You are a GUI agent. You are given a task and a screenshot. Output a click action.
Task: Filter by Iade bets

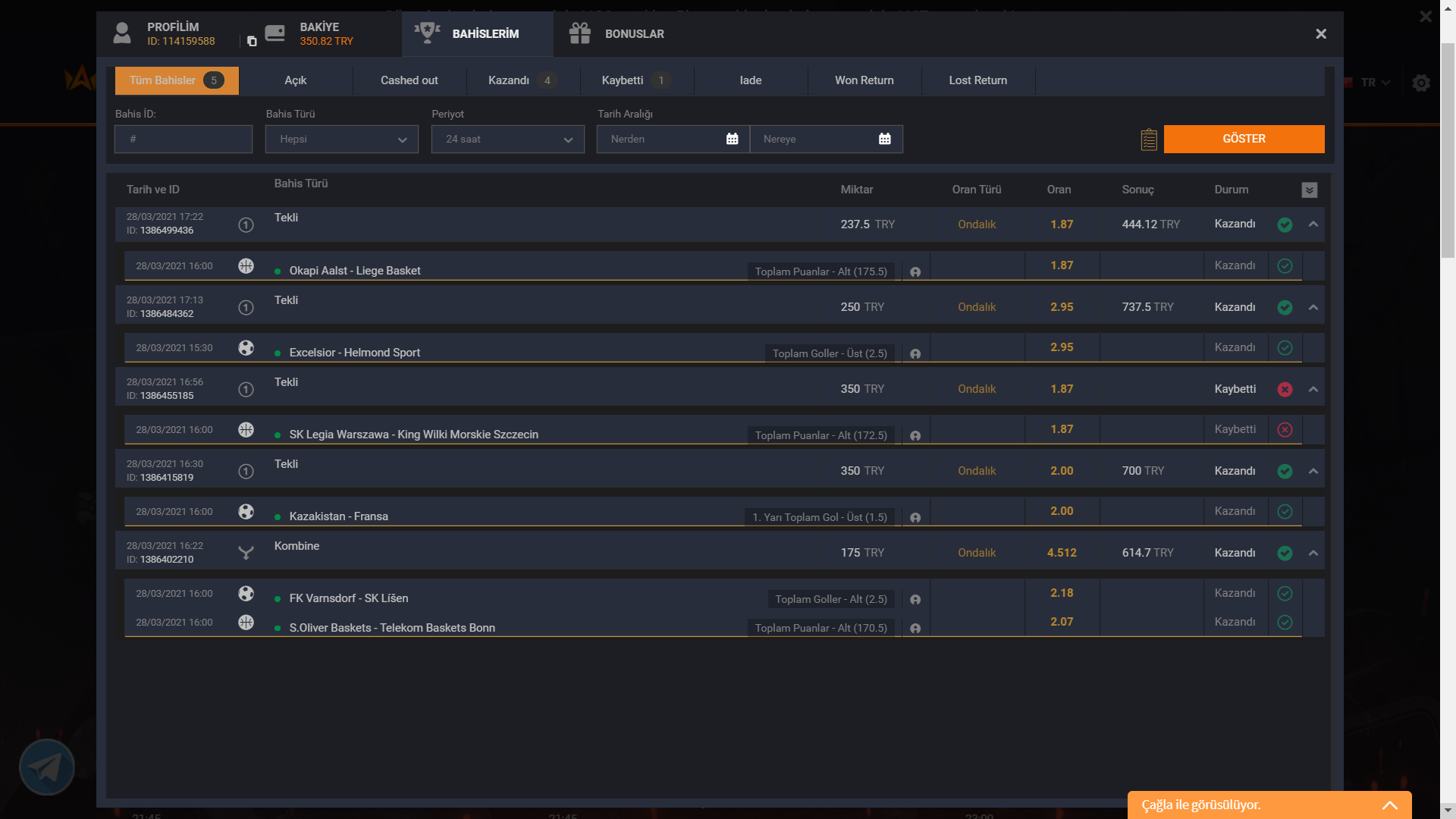[x=751, y=80]
